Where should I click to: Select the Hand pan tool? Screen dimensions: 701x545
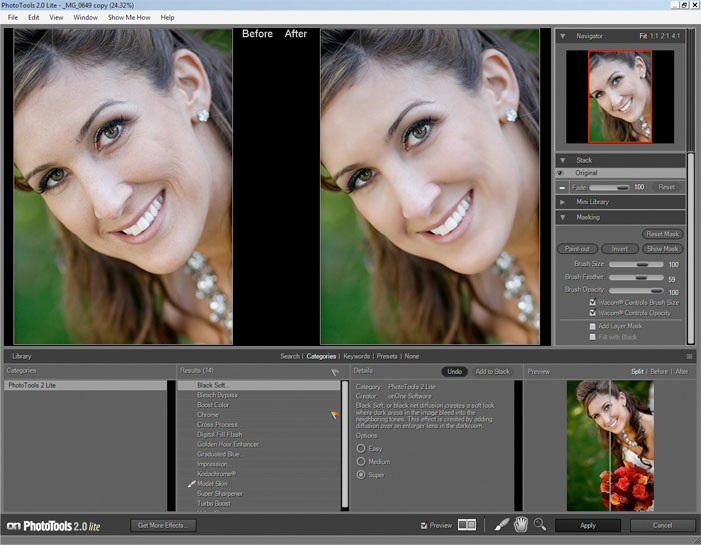pos(520,524)
